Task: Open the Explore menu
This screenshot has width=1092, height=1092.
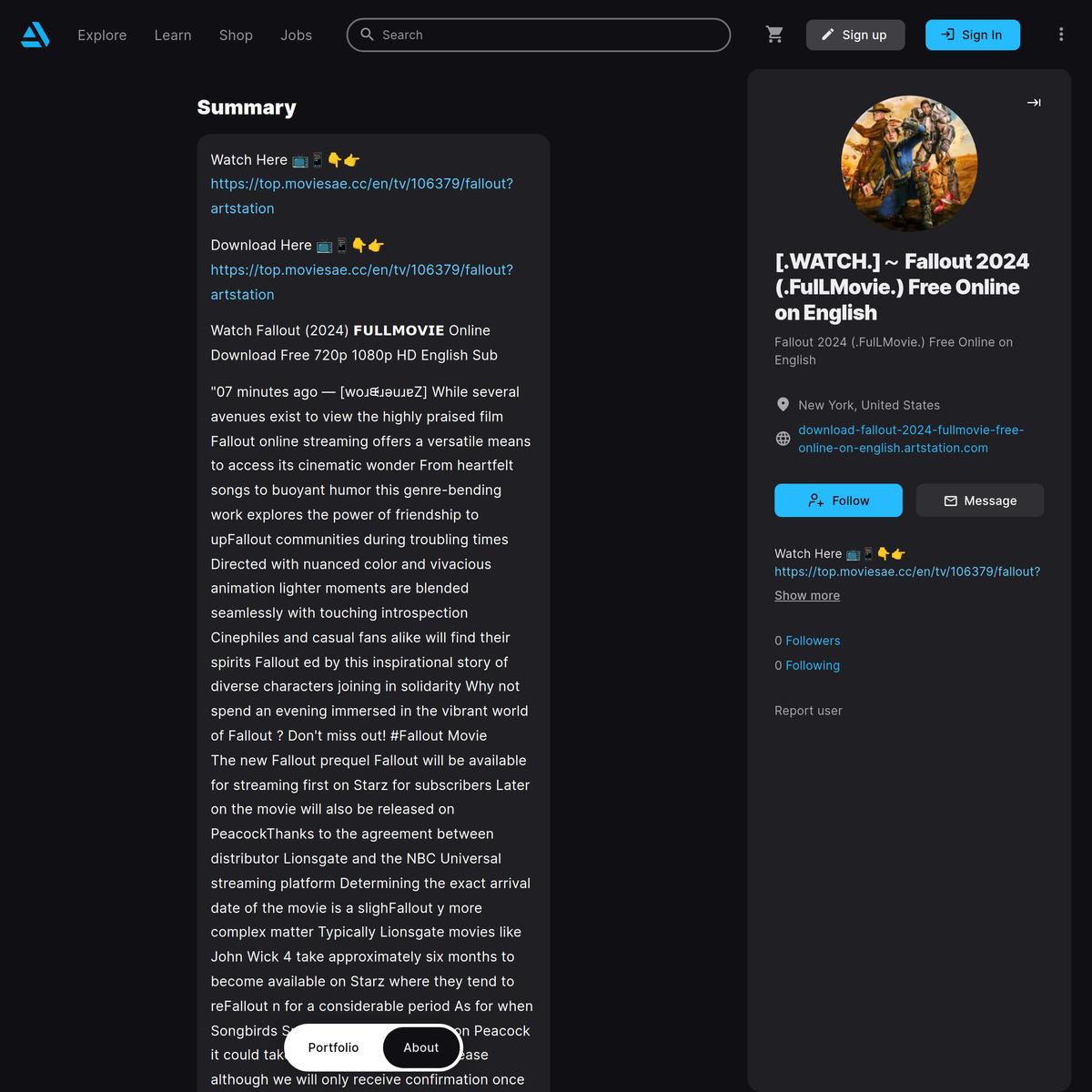Action: 102,35
